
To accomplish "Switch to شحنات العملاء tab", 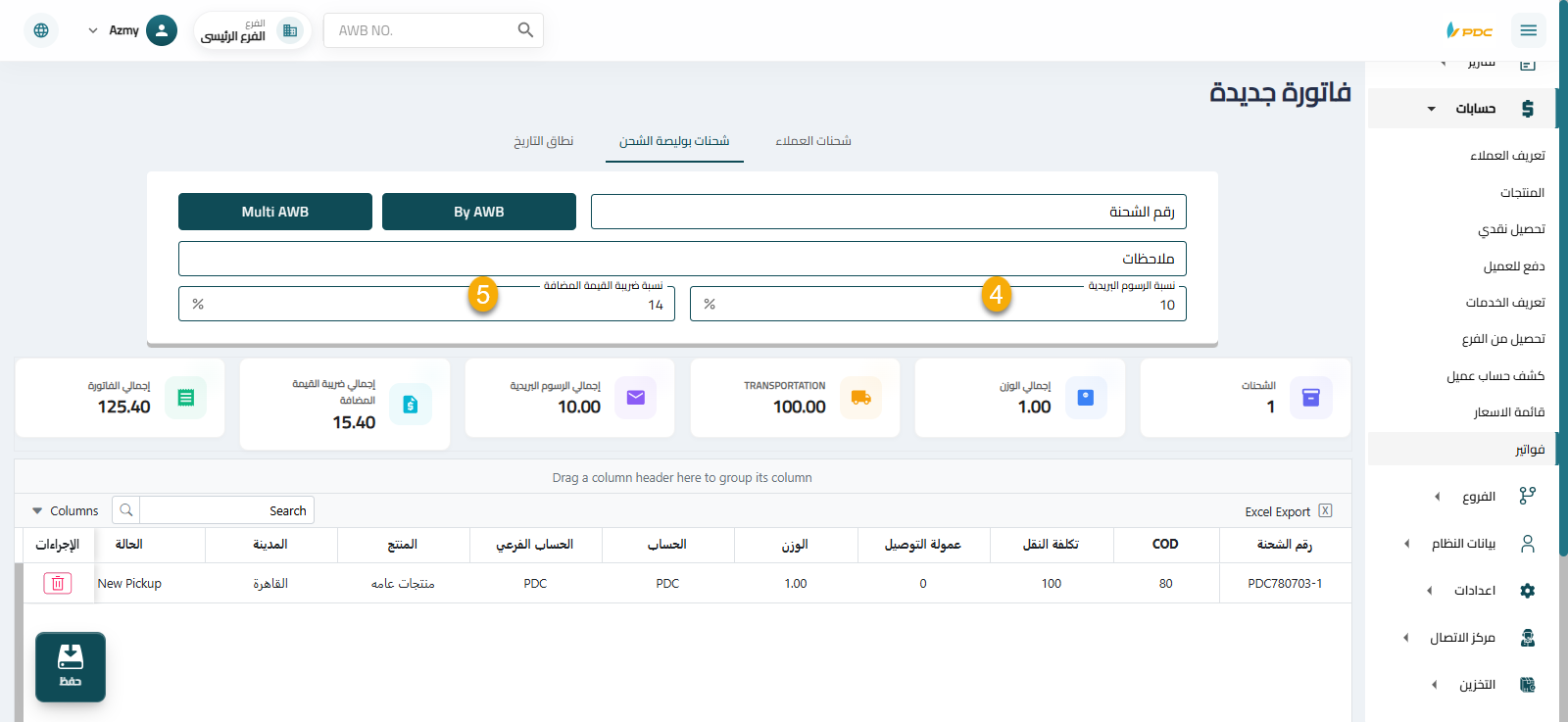I will pyautogui.click(x=813, y=141).
